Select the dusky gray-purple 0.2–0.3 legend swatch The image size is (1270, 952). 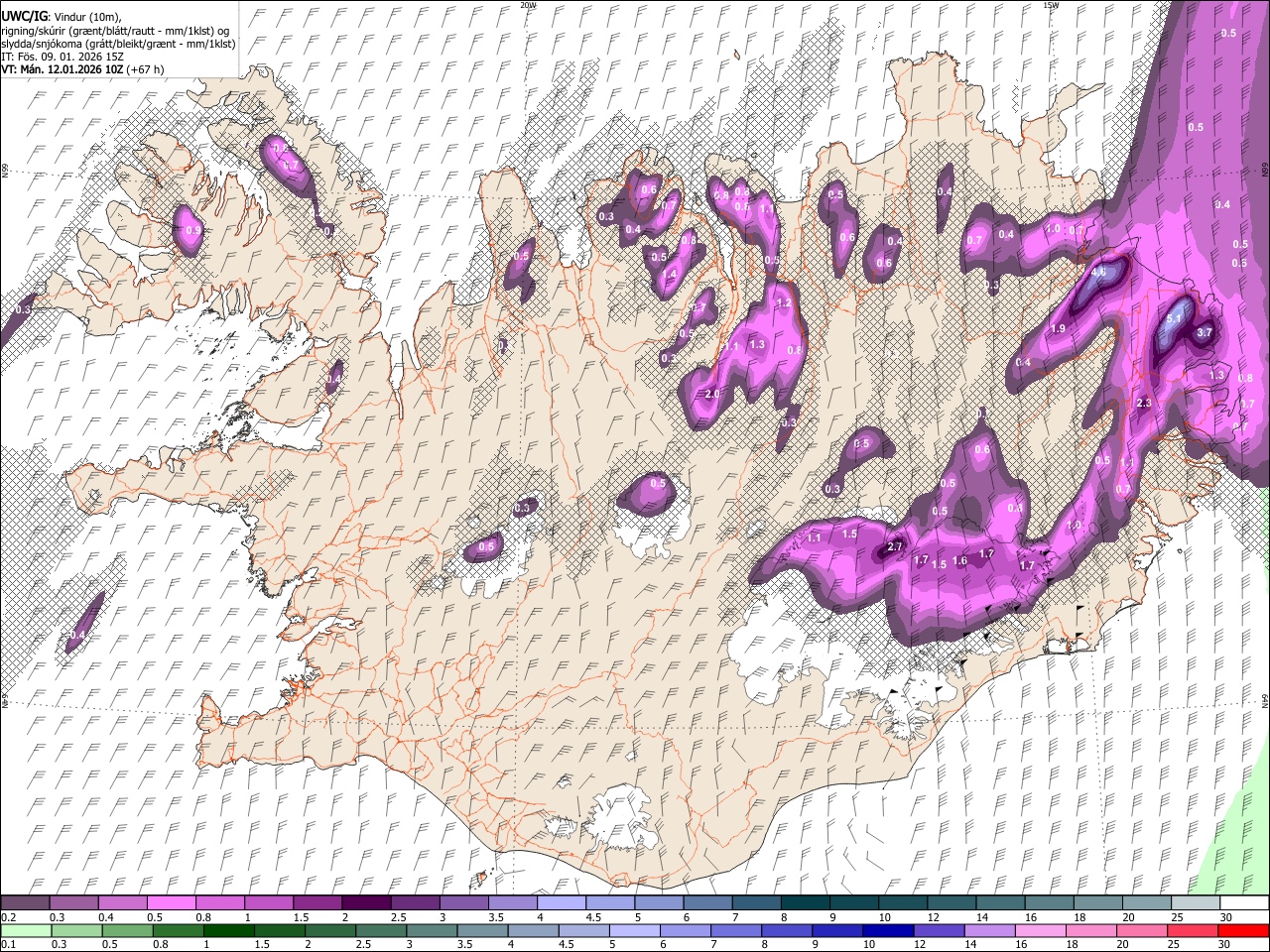click(26, 903)
